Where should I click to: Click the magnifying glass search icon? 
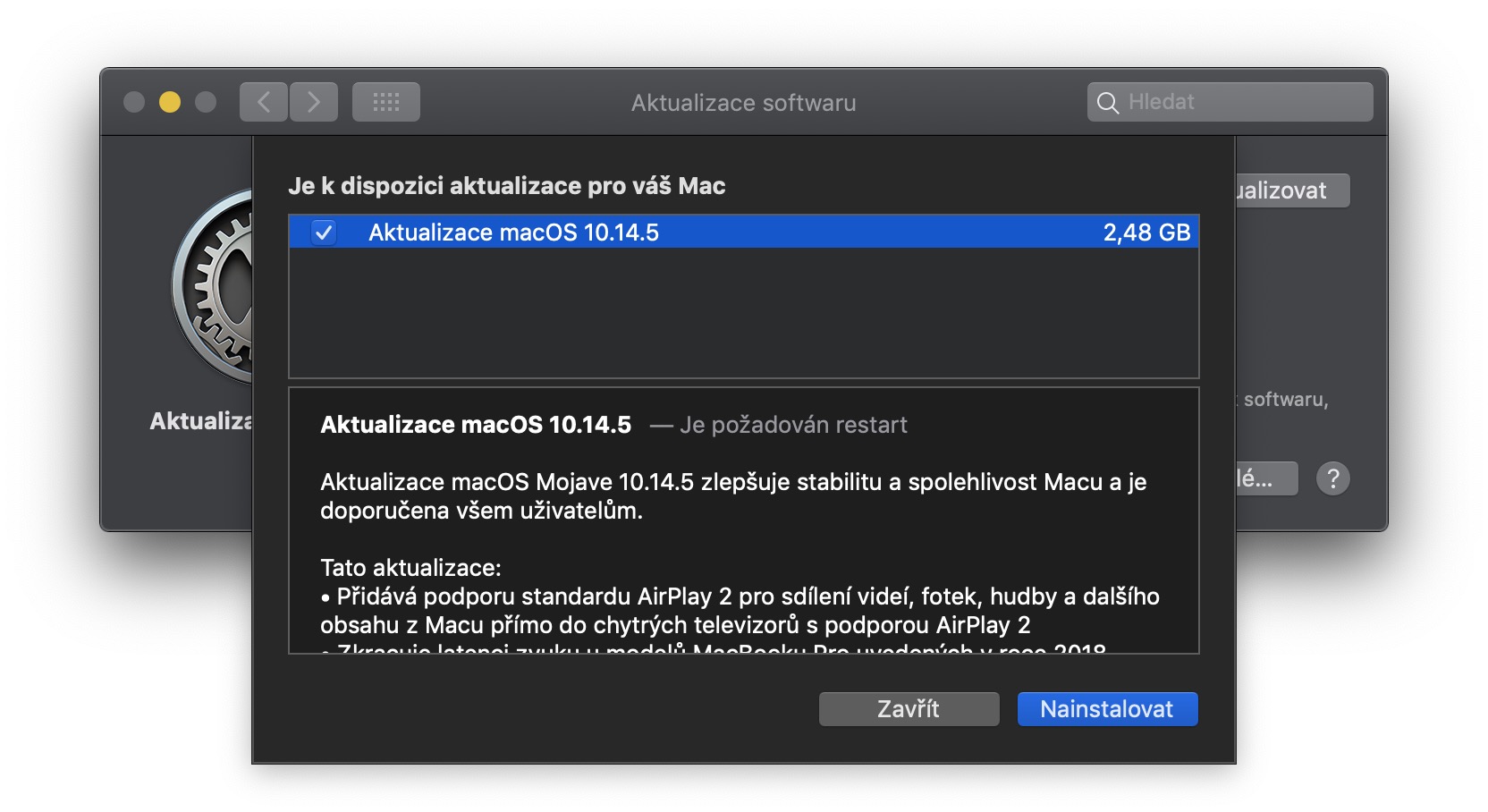pyautogui.click(x=1107, y=103)
